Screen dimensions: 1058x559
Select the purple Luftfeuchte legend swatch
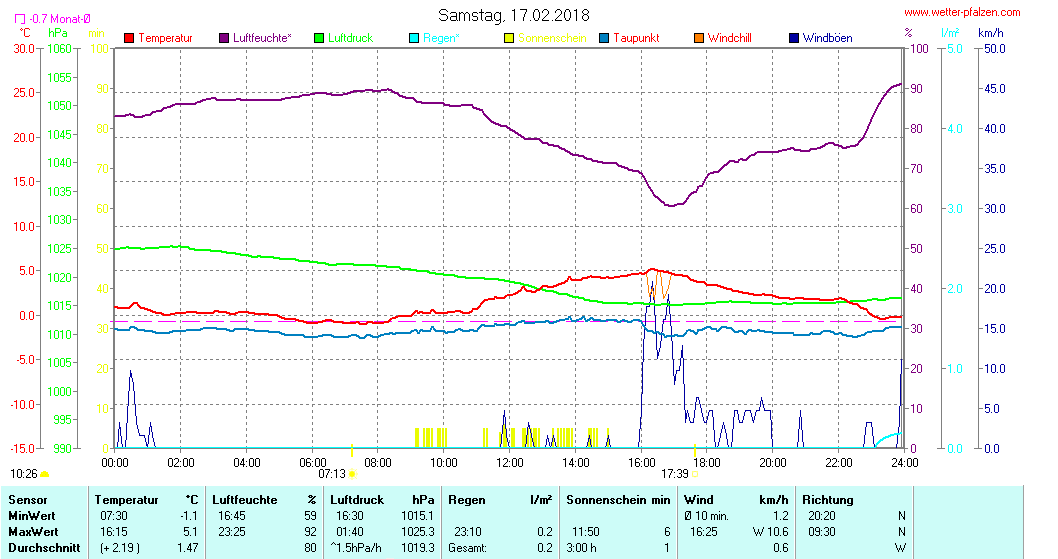[x=224, y=38]
